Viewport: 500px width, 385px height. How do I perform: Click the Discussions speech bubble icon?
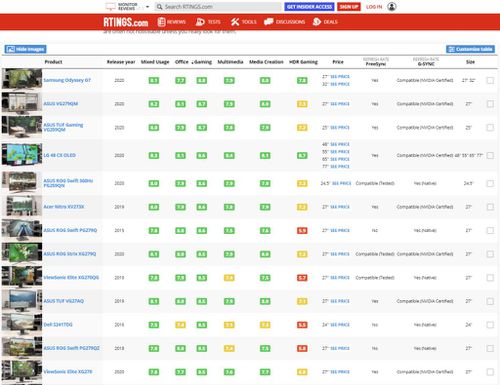click(268, 22)
